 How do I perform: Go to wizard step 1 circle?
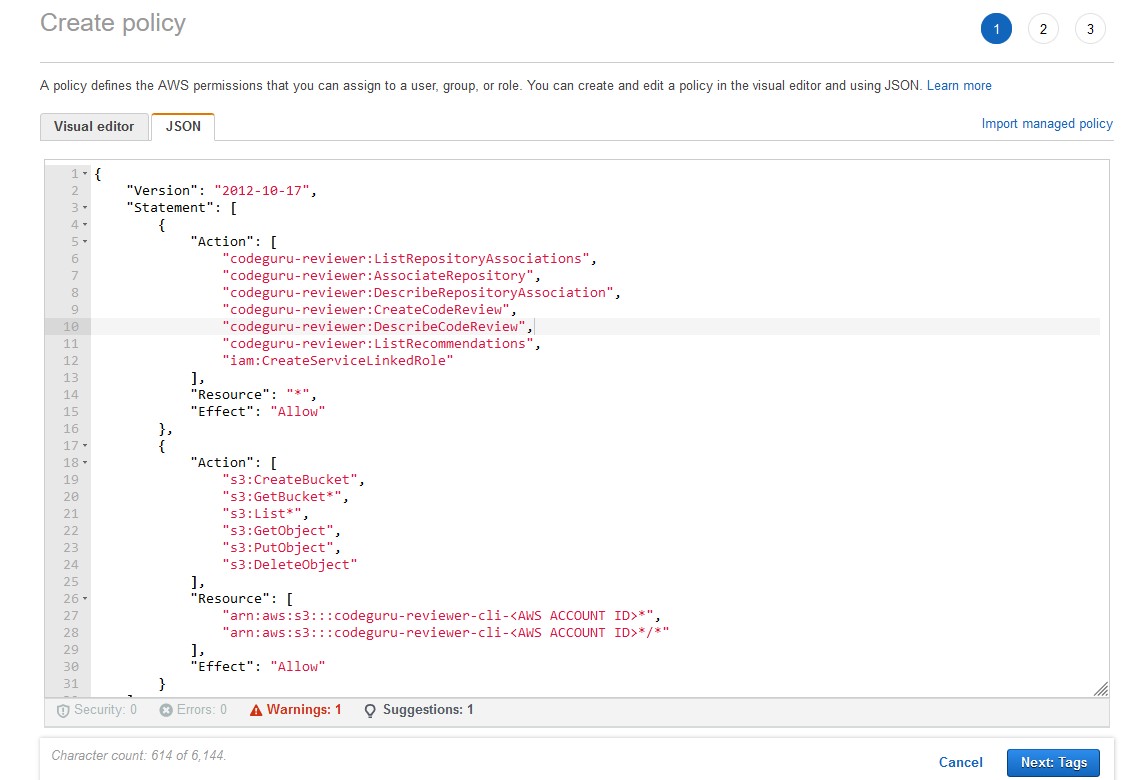[x=996, y=29]
